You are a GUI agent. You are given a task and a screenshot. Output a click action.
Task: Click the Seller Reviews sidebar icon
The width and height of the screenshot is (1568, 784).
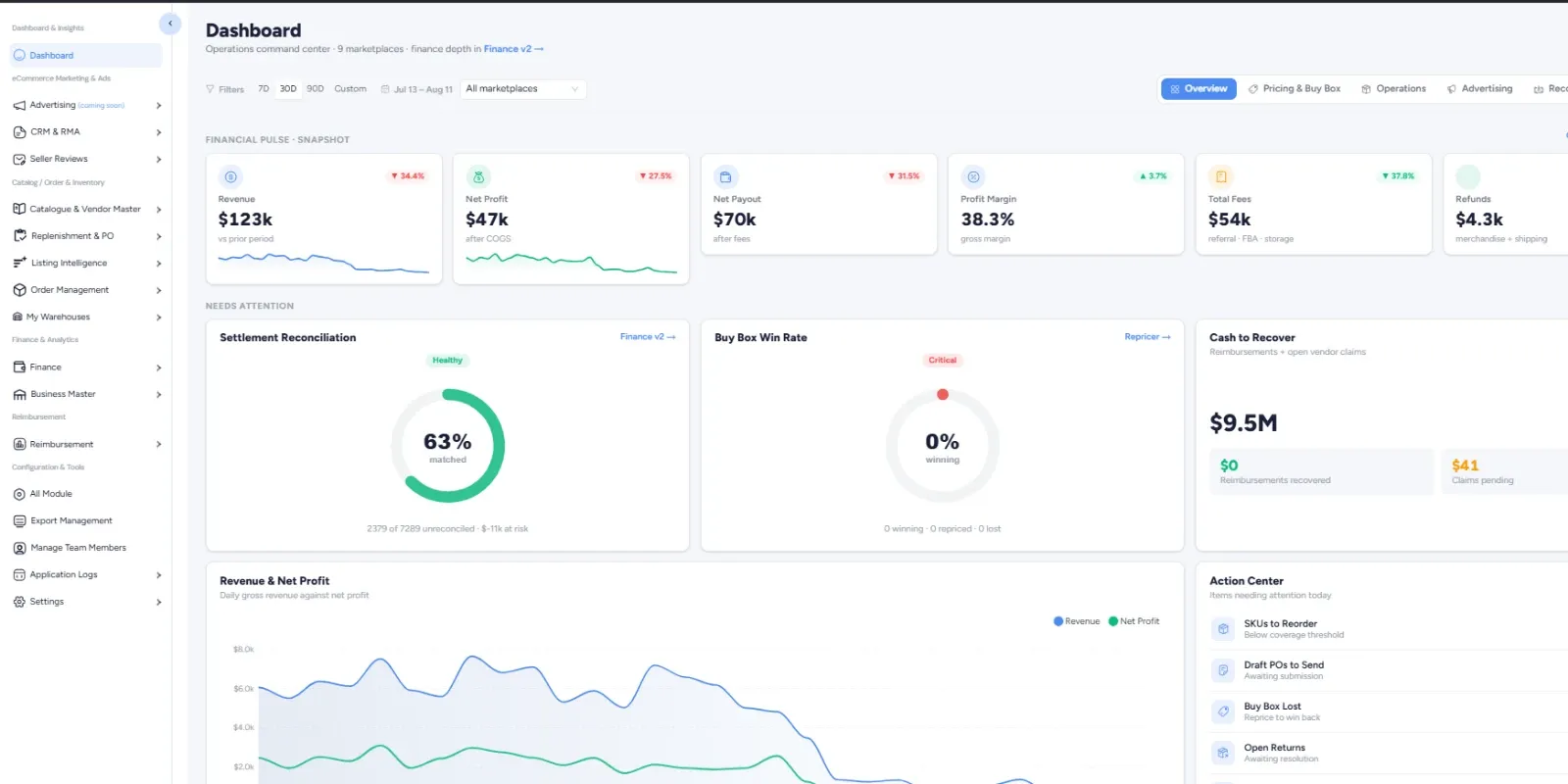click(20, 159)
